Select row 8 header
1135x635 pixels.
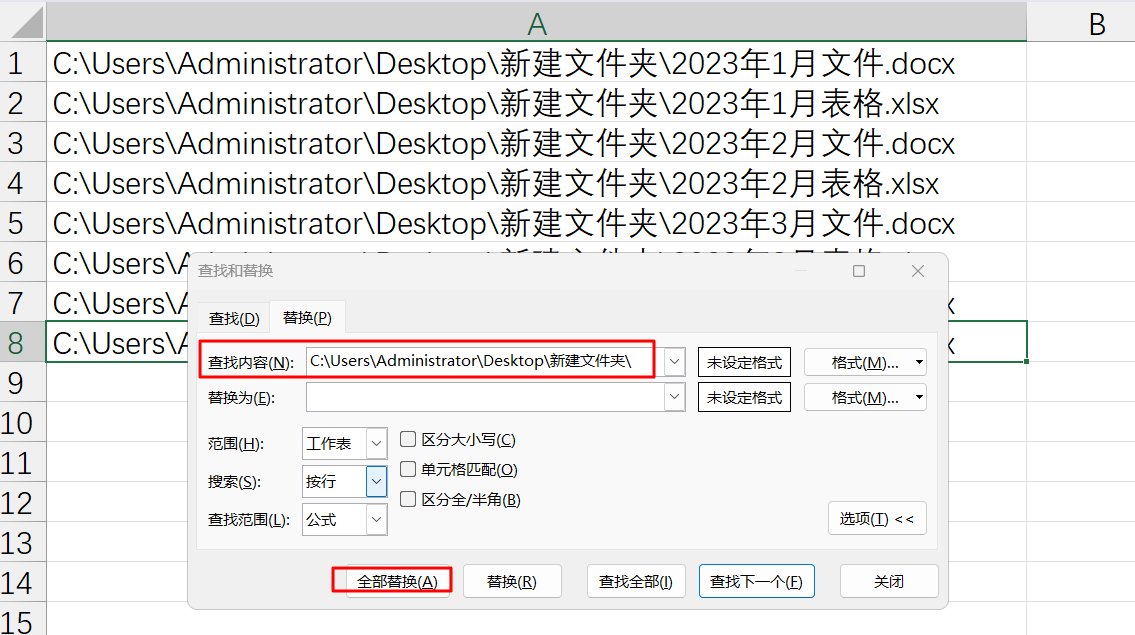pyautogui.click(x=22, y=342)
